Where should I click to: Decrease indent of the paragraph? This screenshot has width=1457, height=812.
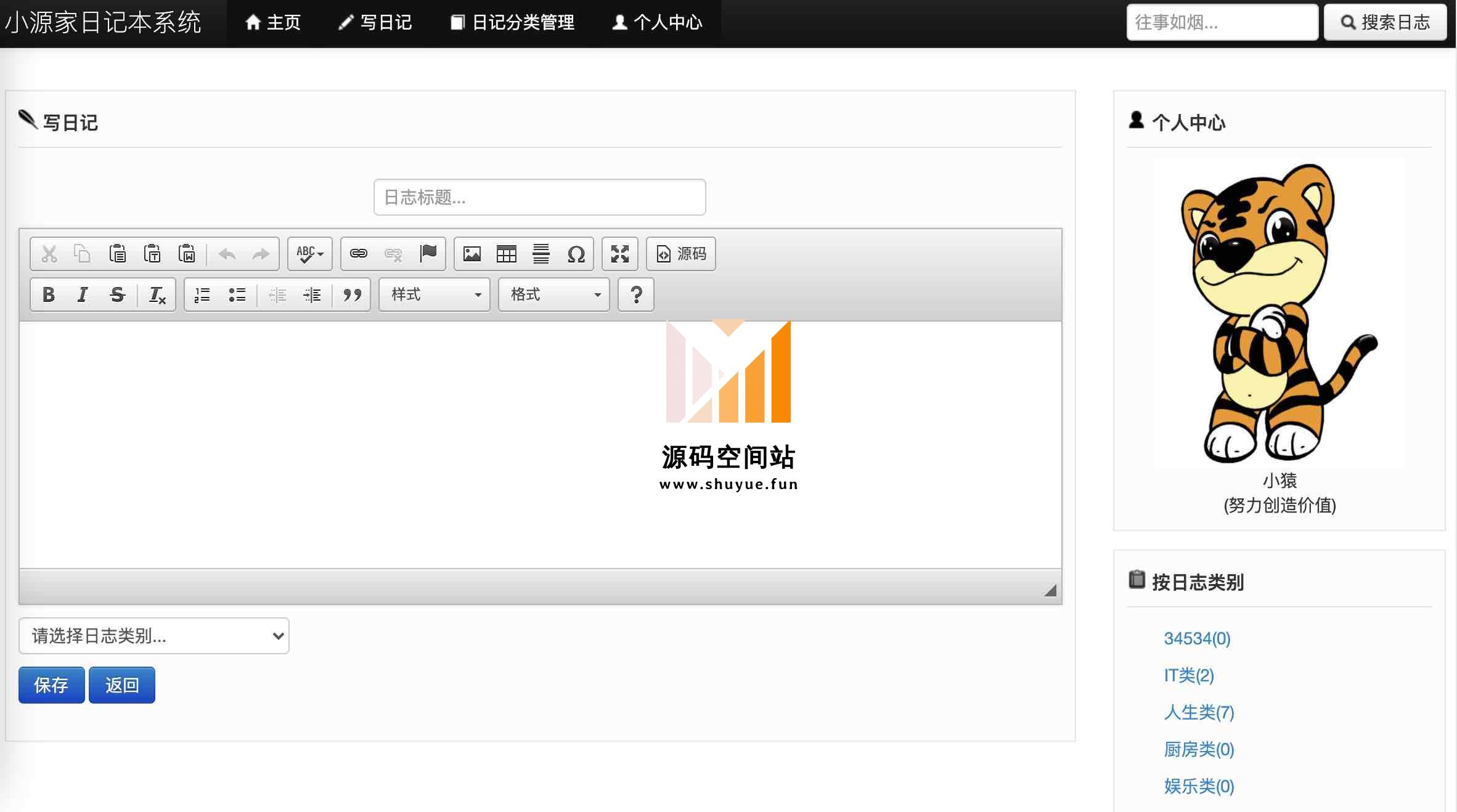[277, 294]
